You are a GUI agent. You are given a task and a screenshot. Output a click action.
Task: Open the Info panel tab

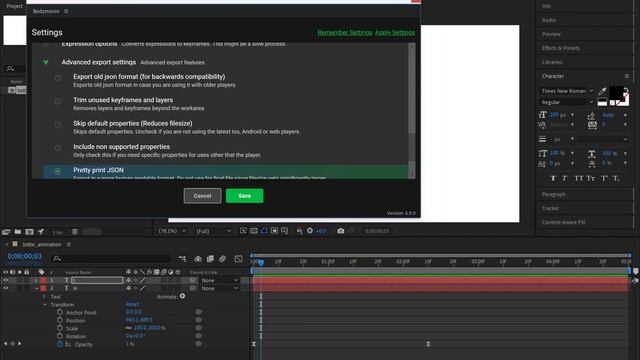tap(546, 6)
